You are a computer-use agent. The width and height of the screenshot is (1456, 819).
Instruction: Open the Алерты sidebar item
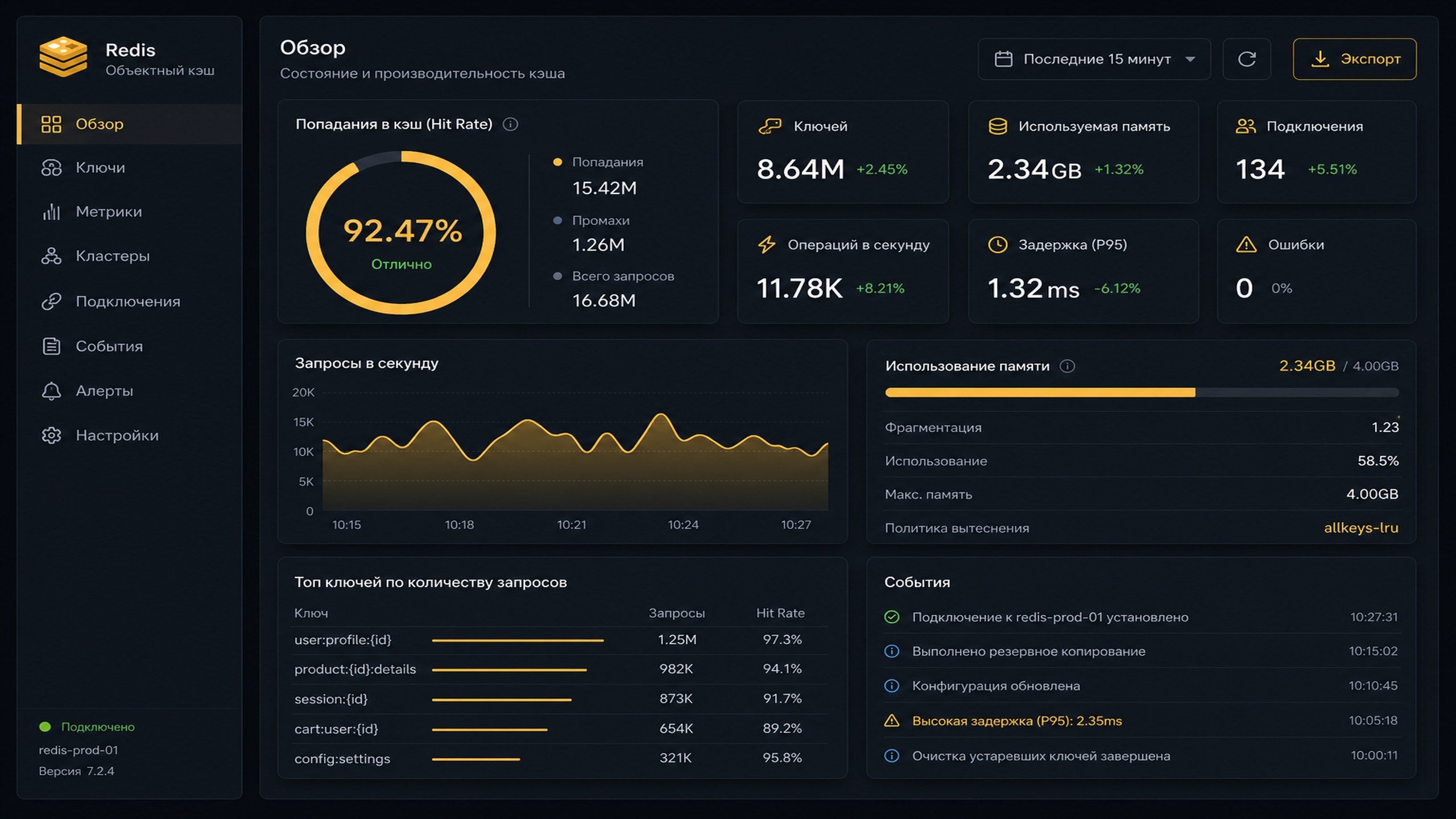click(130, 391)
